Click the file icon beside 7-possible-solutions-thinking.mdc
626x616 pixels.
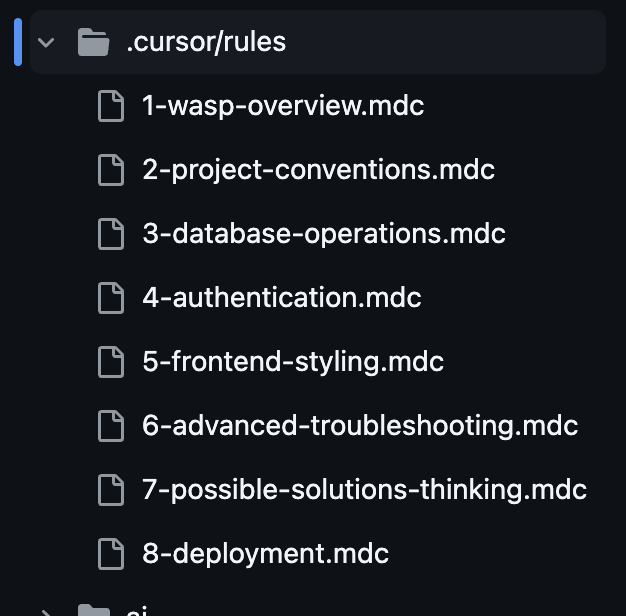[111, 490]
